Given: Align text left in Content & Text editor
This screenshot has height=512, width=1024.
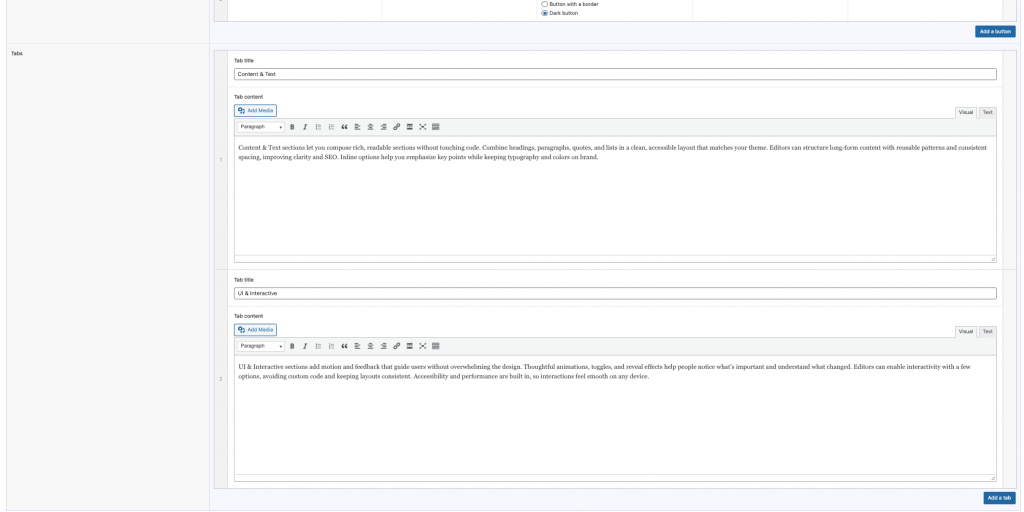Looking at the screenshot, I should pyautogui.click(x=357, y=127).
